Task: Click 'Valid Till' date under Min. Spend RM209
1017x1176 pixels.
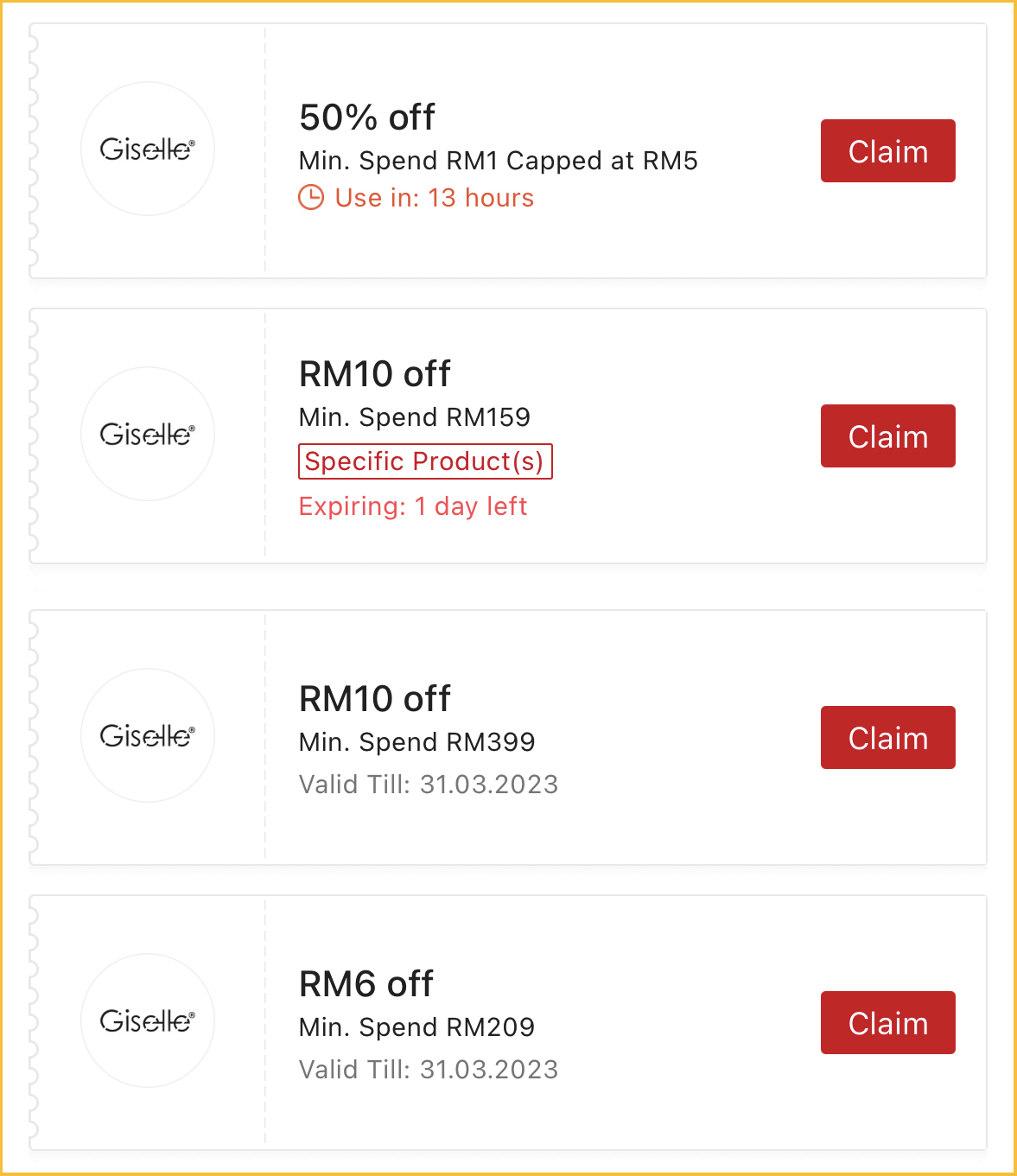Action: (x=429, y=1070)
